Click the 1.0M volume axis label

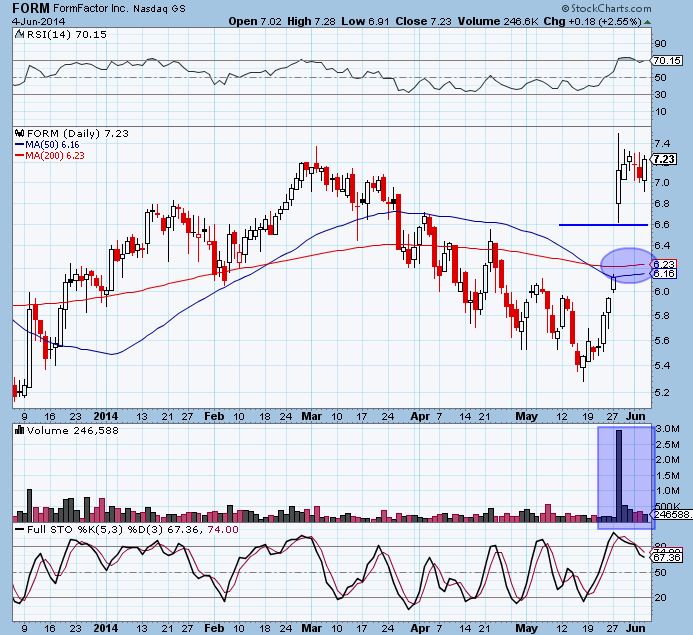[667, 491]
